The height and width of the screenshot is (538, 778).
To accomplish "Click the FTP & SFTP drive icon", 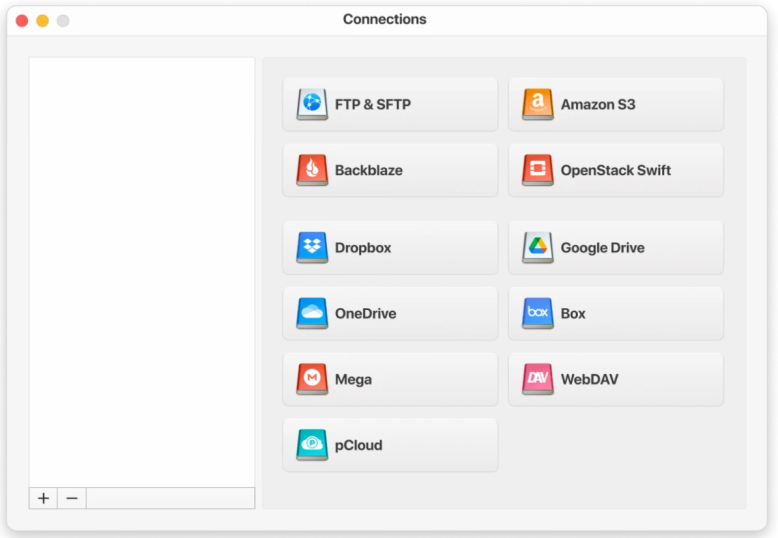I will click(x=312, y=104).
